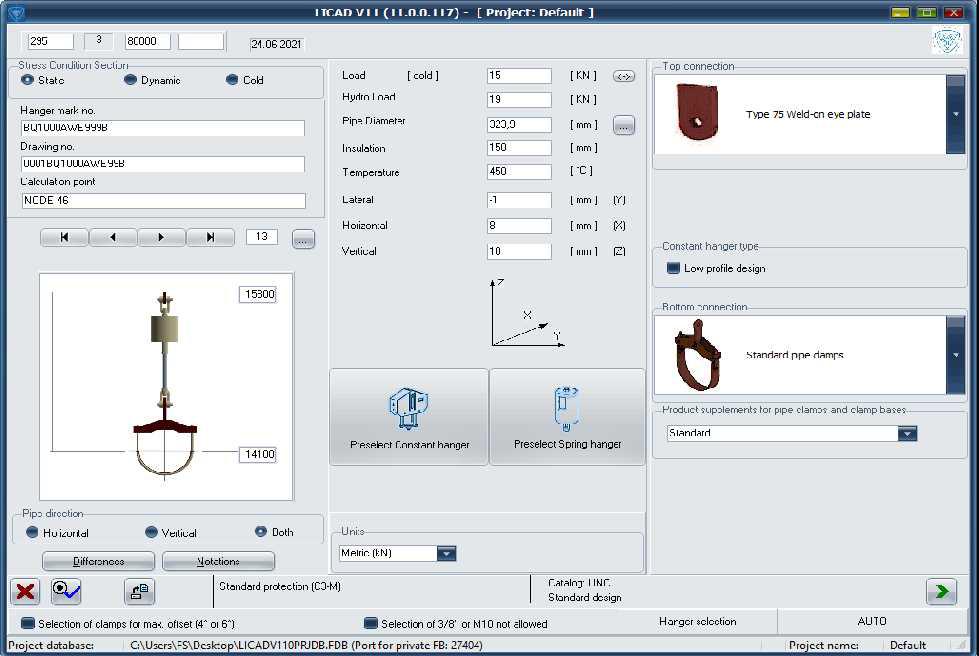
Task: Go to previous record button
Action: tap(112, 237)
